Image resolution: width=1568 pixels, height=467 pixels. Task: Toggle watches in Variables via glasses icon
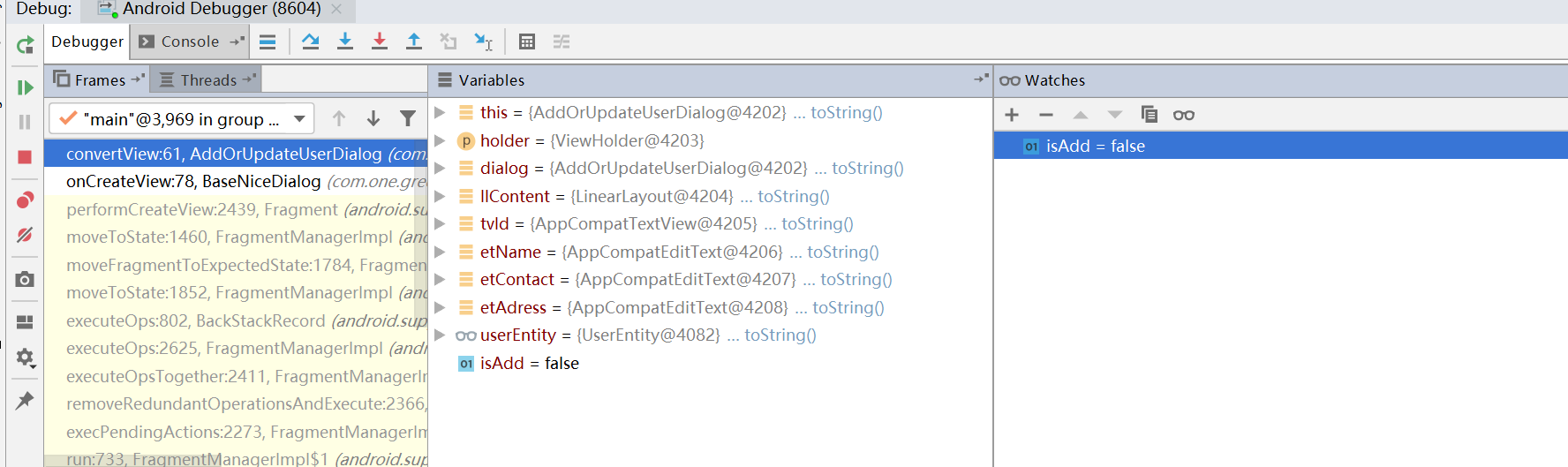tap(1184, 115)
